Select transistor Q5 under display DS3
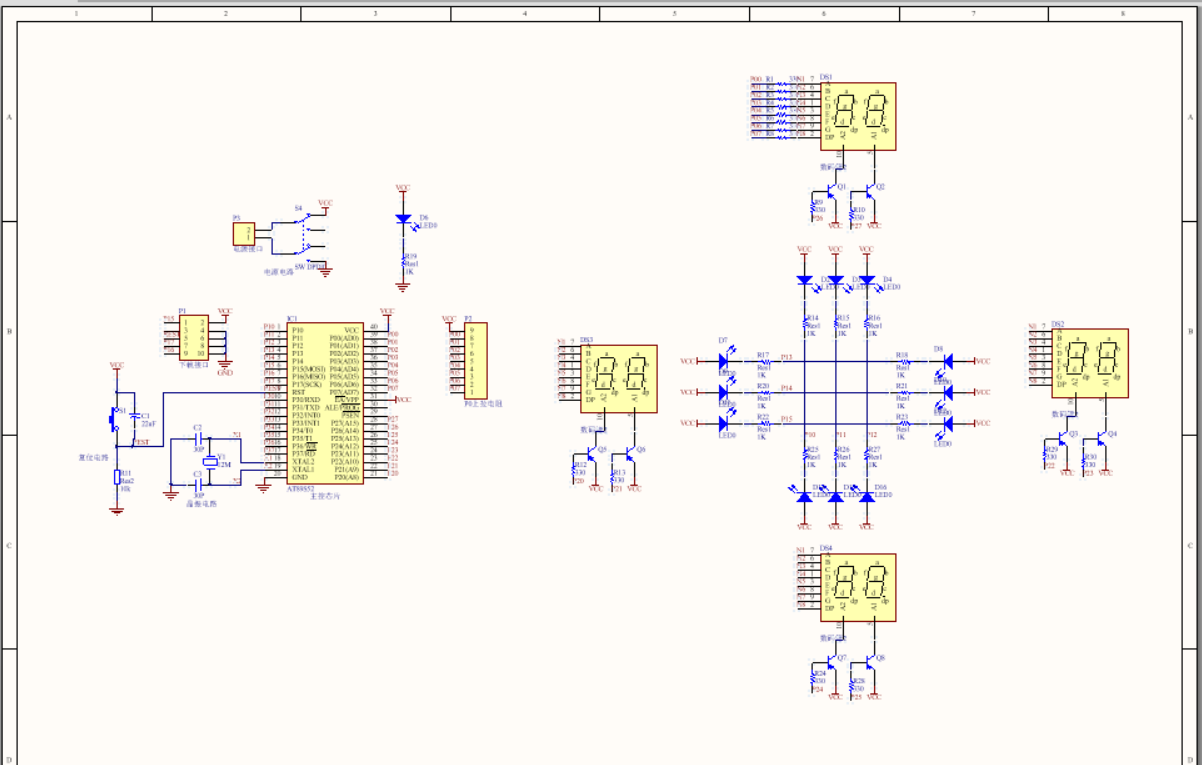Screen dimensions: 1202x765 [x=592, y=453]
